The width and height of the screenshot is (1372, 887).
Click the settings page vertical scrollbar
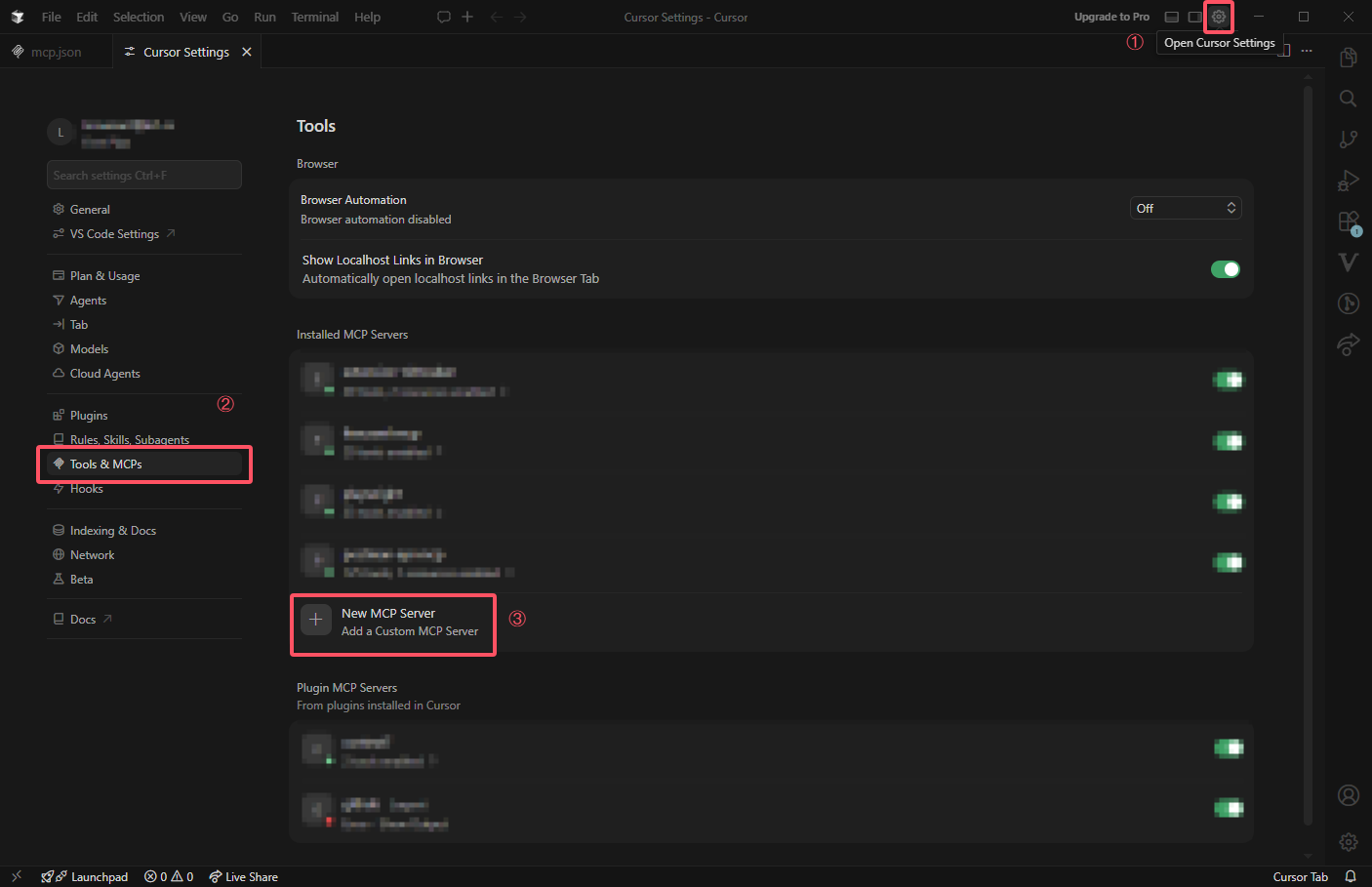[x=1308, y=456]
